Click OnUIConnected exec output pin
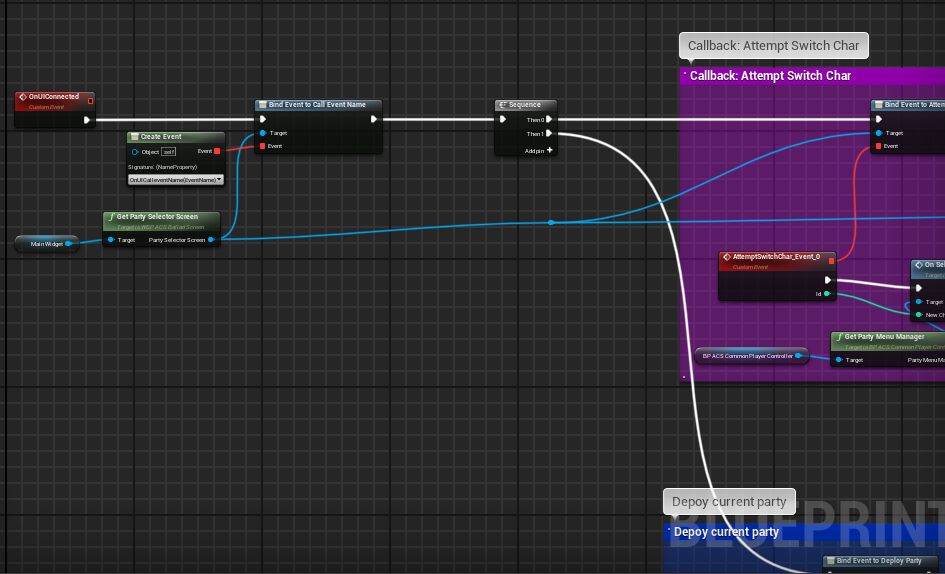 [87, 120]
